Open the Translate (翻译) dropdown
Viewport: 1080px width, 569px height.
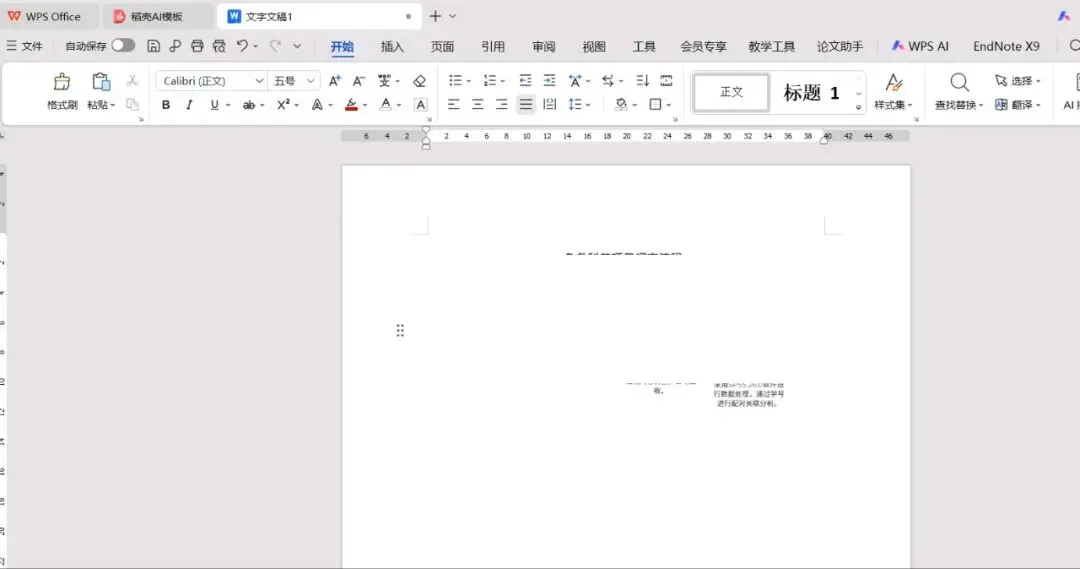point(1017,105)
